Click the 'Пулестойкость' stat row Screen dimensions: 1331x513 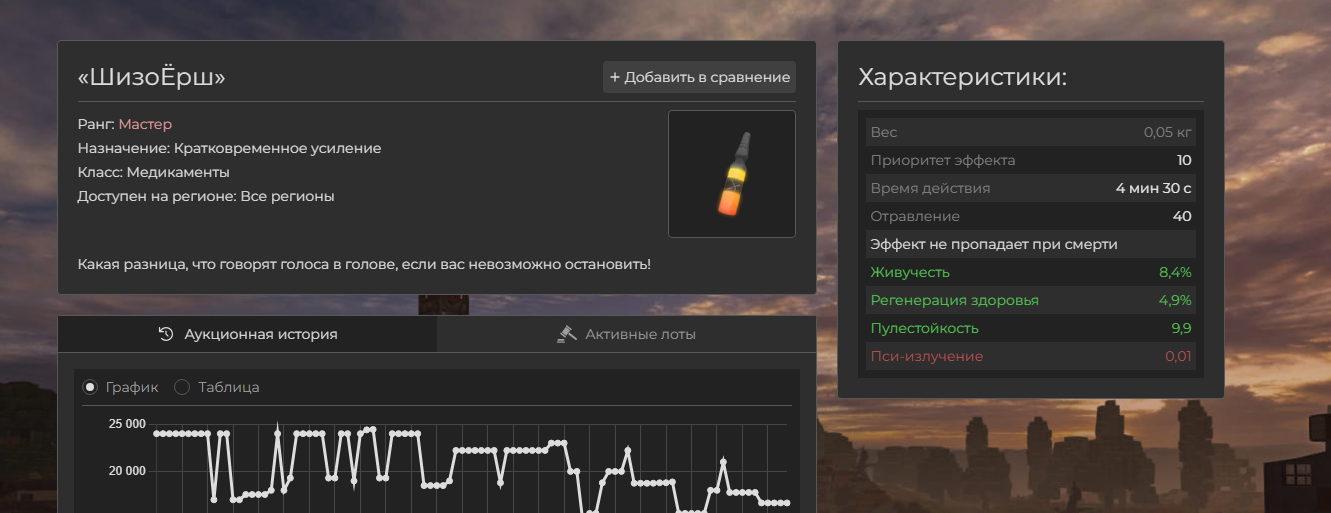pyautogui.click(x=1031, y=328)
